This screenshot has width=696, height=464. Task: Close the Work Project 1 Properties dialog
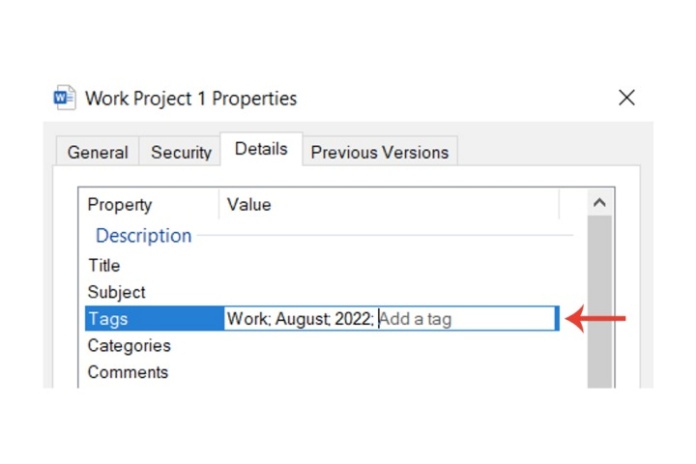(627, 97)
